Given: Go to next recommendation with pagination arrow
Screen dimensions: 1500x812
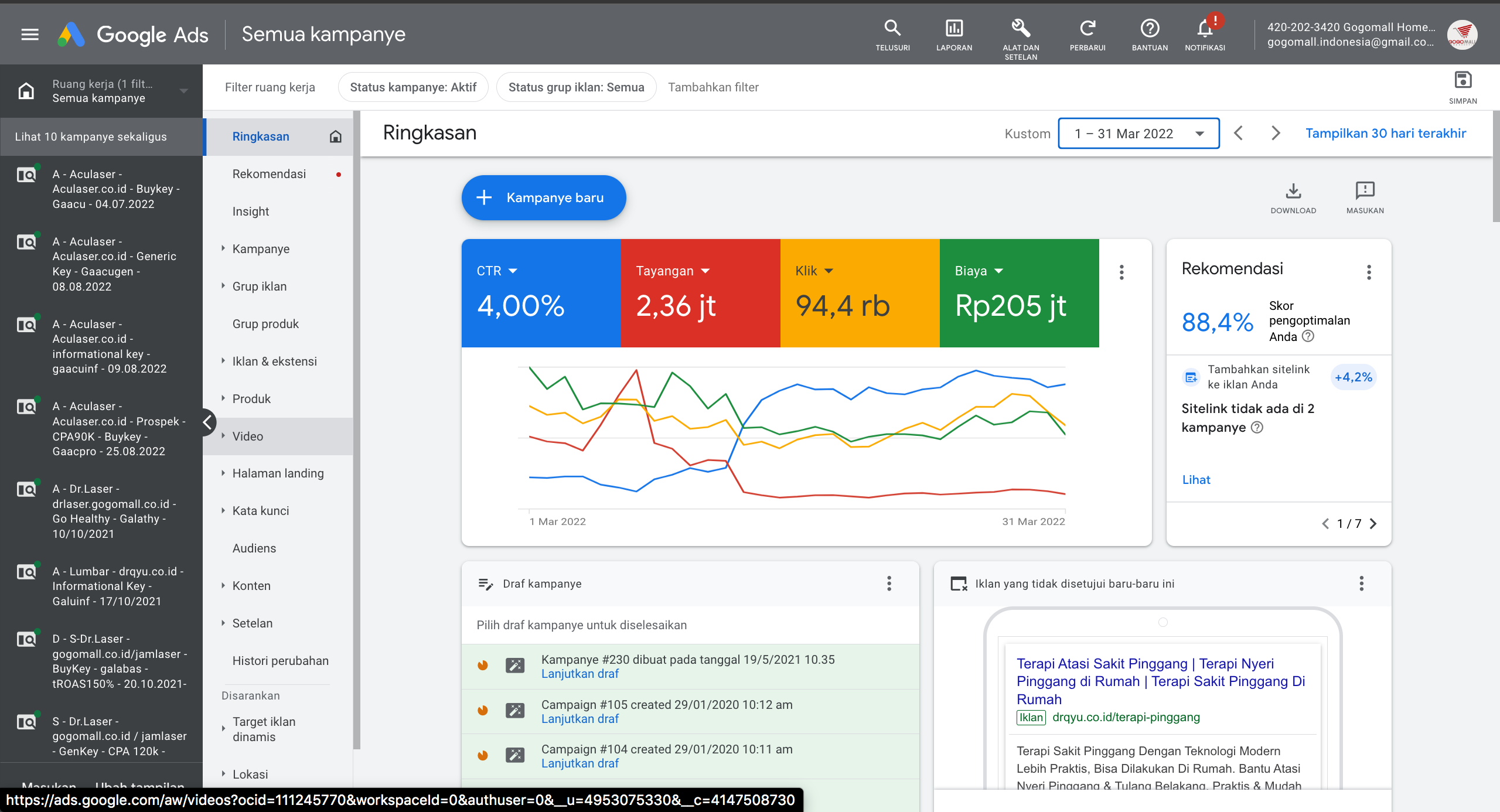Looking at the screenshot, I should (x=1373, y=523).
